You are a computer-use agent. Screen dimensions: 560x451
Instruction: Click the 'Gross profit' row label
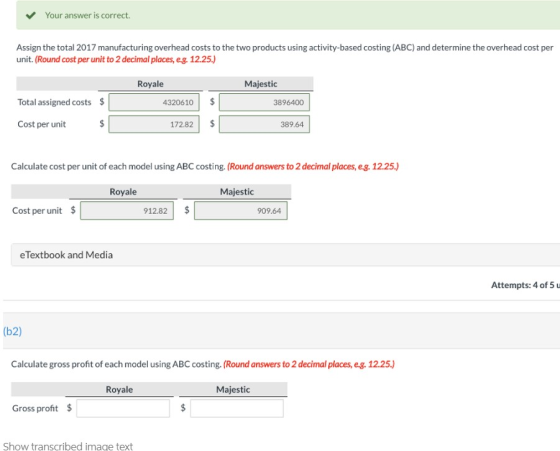(x=35, y=408)
